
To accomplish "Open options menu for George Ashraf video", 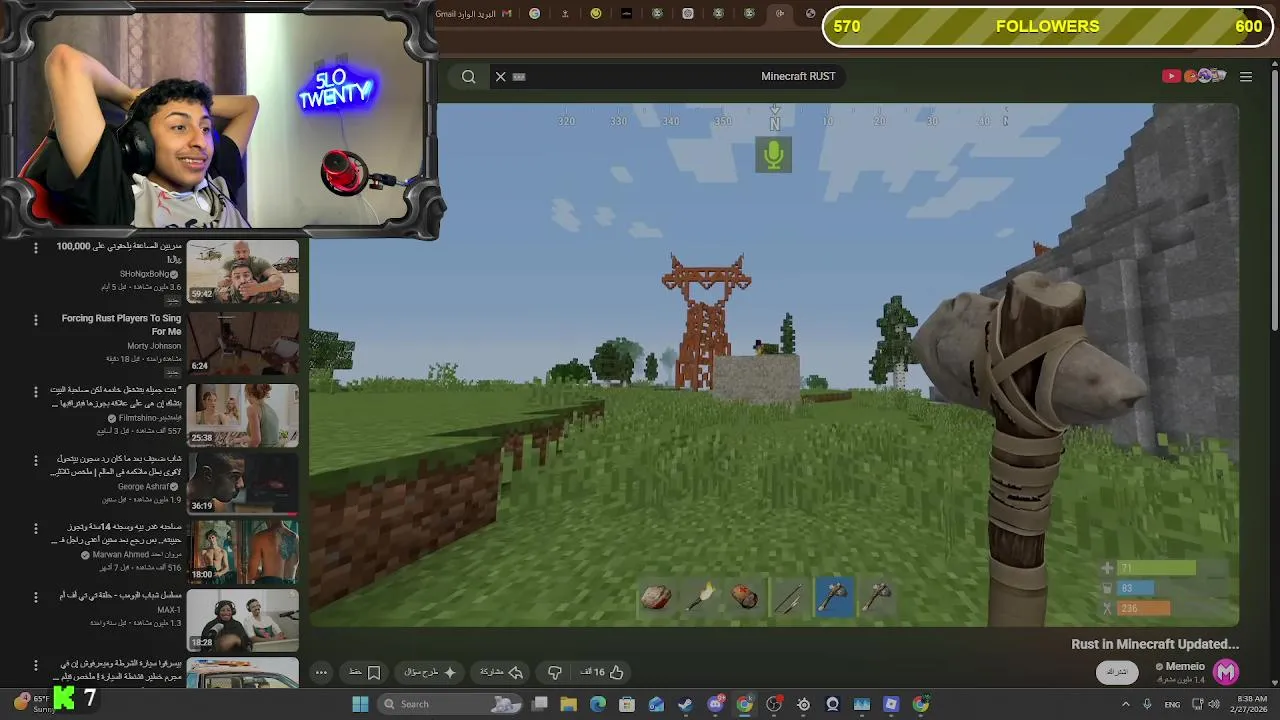I will 36,461.
